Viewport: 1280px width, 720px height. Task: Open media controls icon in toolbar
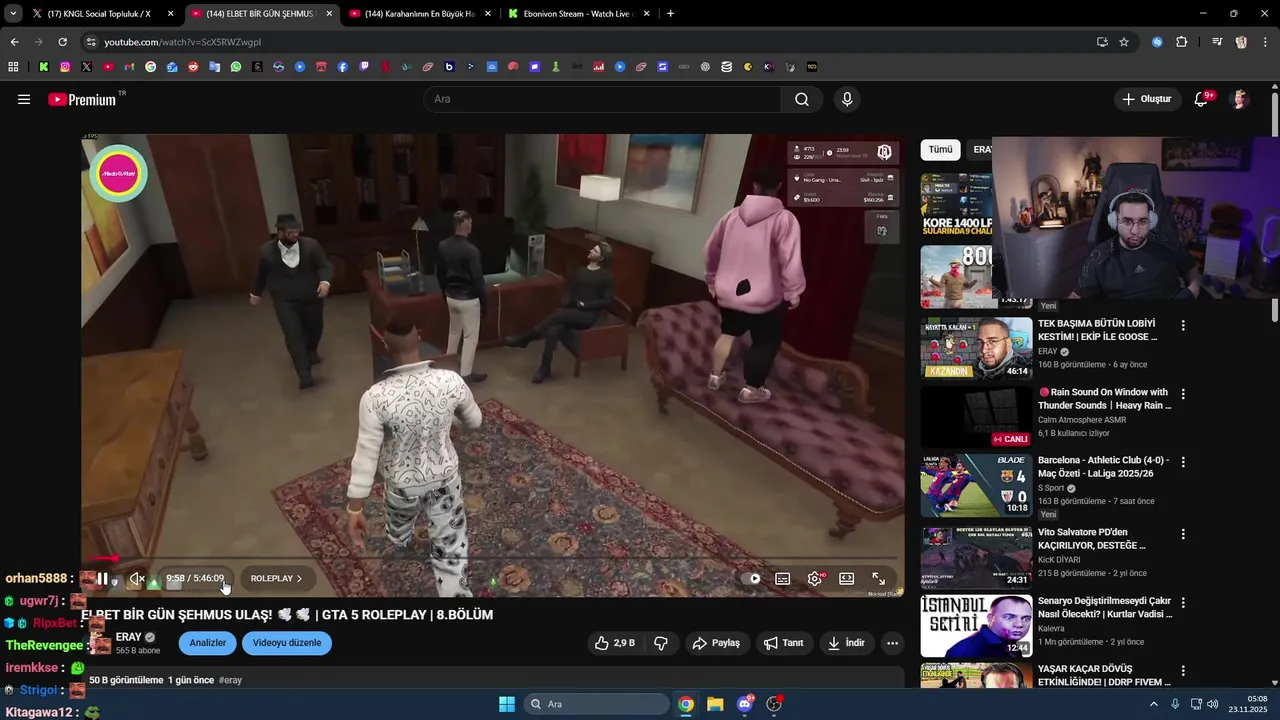coord(1217,42)
